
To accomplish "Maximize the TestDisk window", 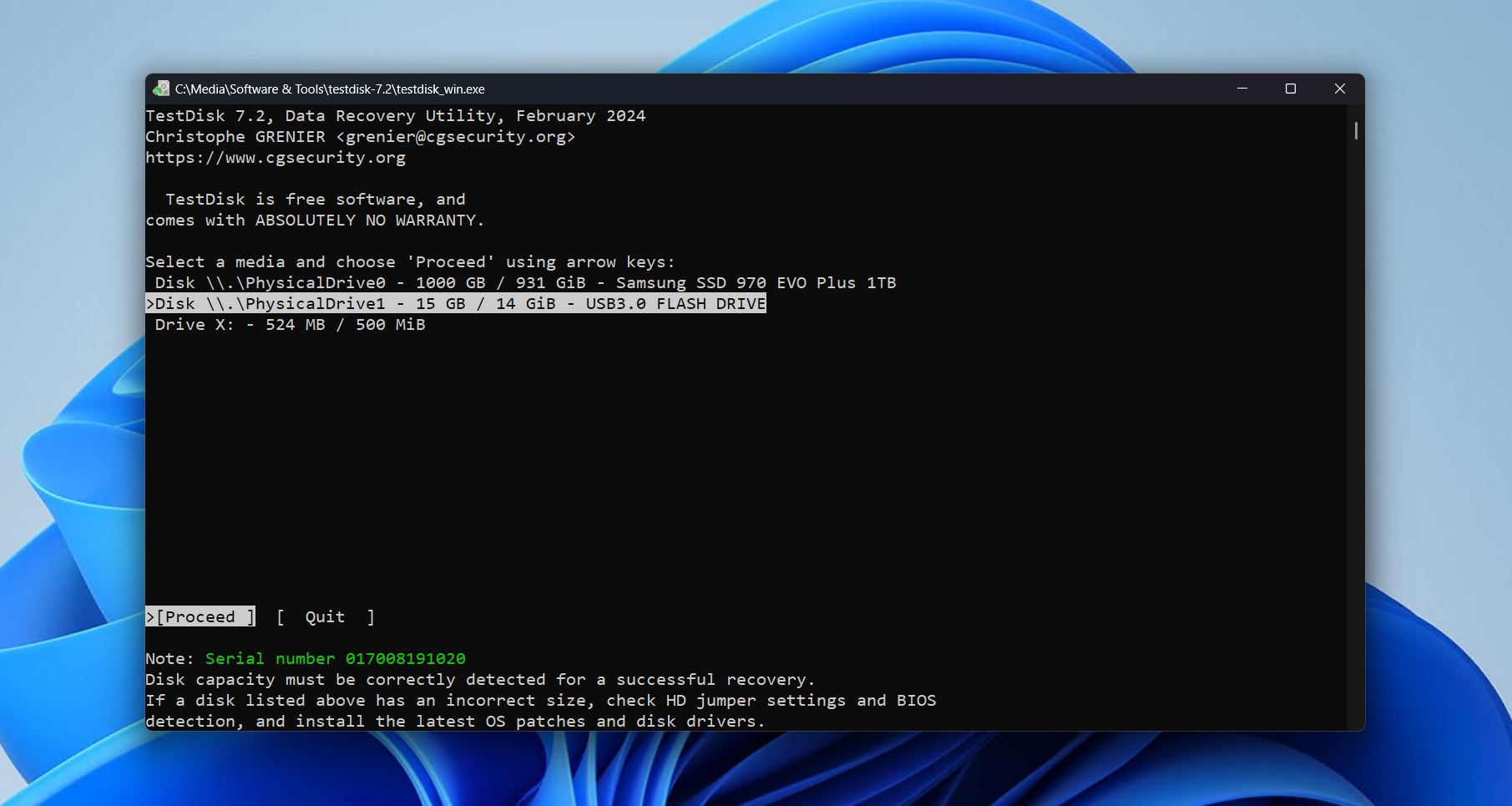I will pyautogui.click(x=1290, y=88).
